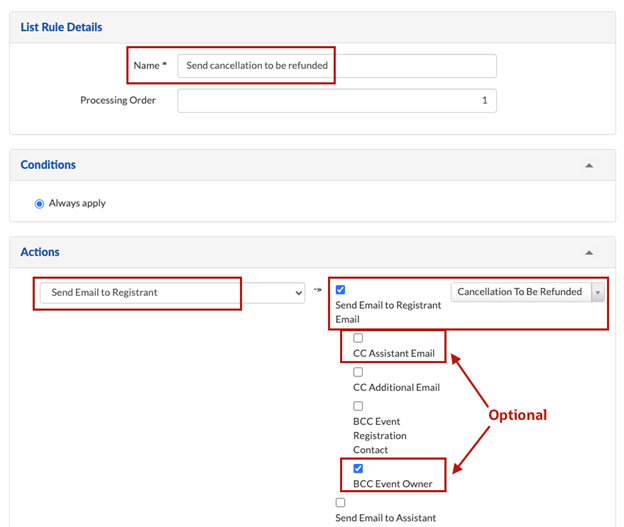Collapse the Actions section arrow

coord(589,253)
